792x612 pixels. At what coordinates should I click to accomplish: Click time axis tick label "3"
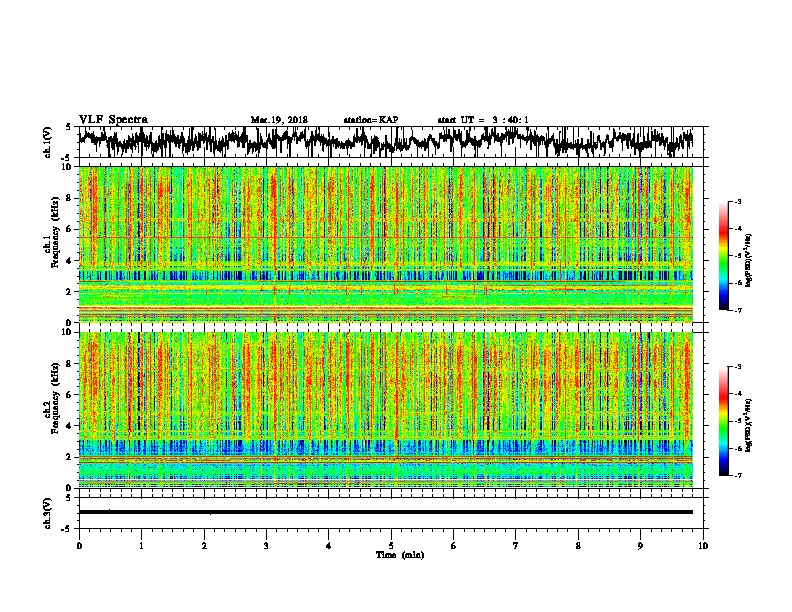[x=266, y=546]
